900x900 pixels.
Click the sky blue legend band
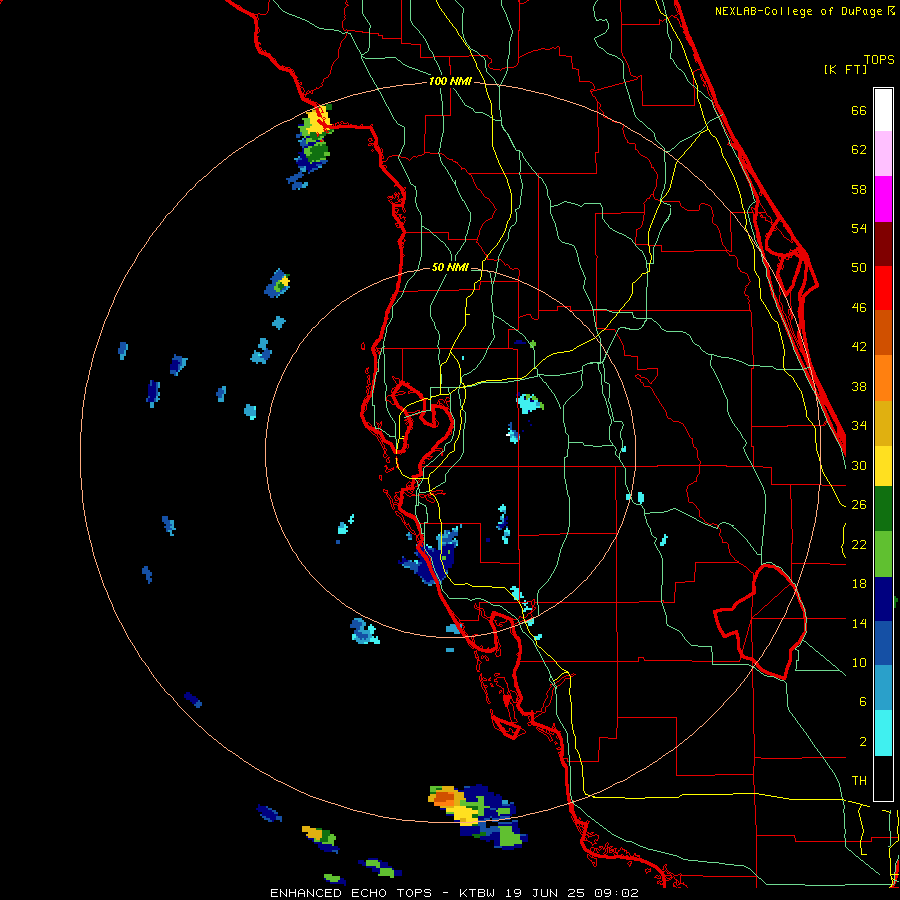click(883, 688)
